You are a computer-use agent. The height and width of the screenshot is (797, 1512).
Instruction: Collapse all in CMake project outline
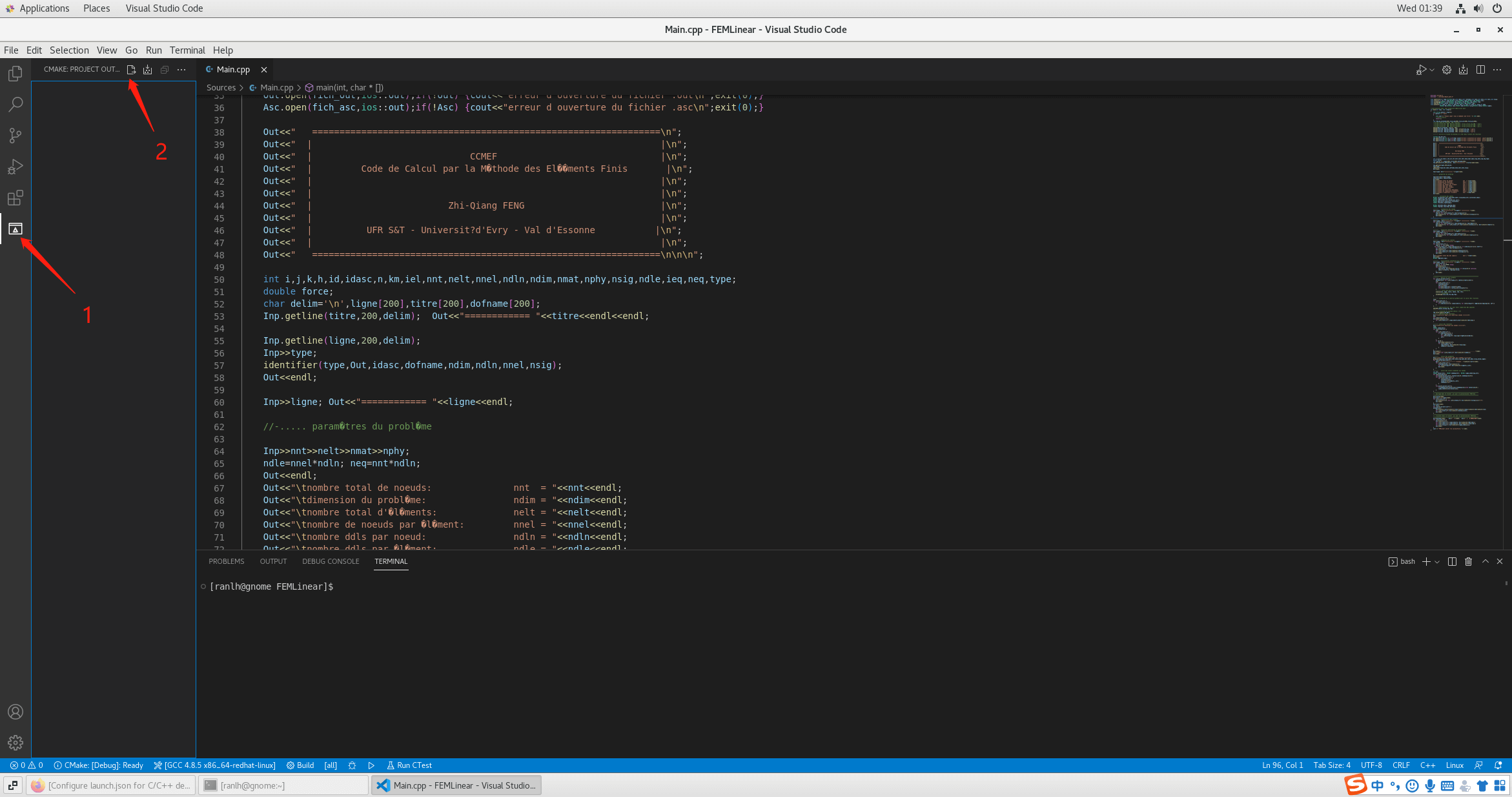tap(165, 70)
